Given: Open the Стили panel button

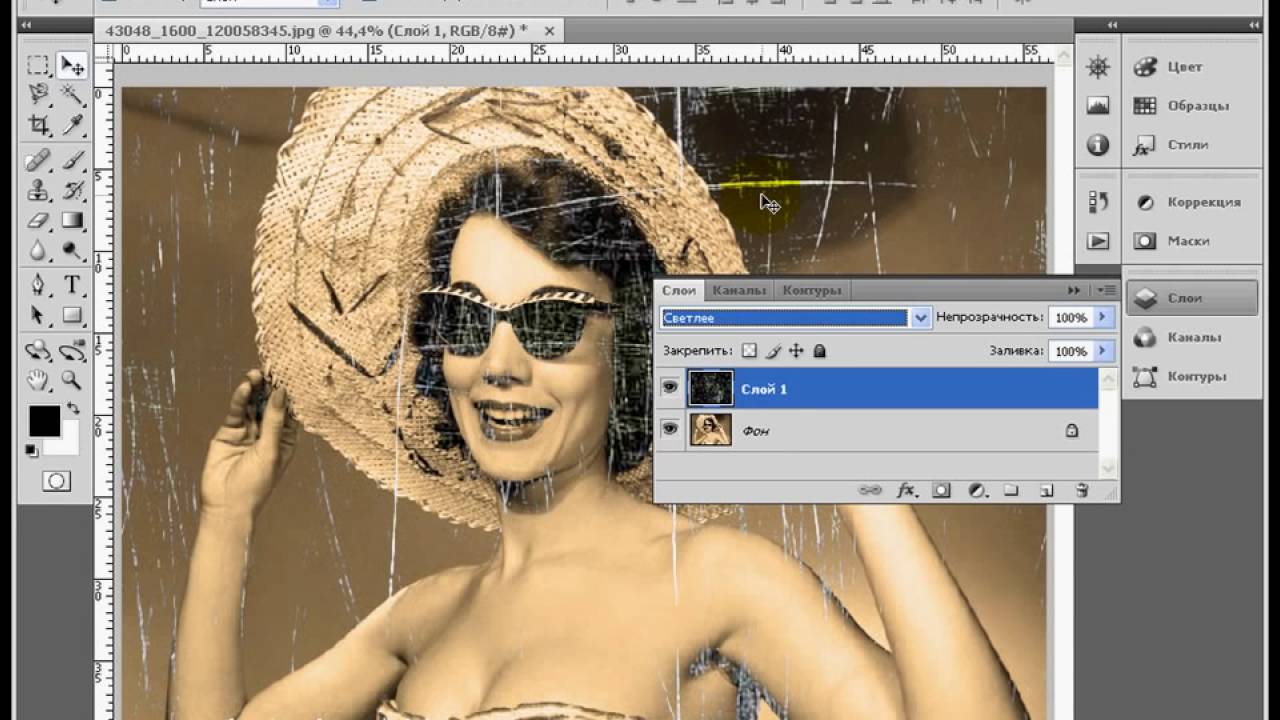Looking at the screenshot, I should (1173, 145).
